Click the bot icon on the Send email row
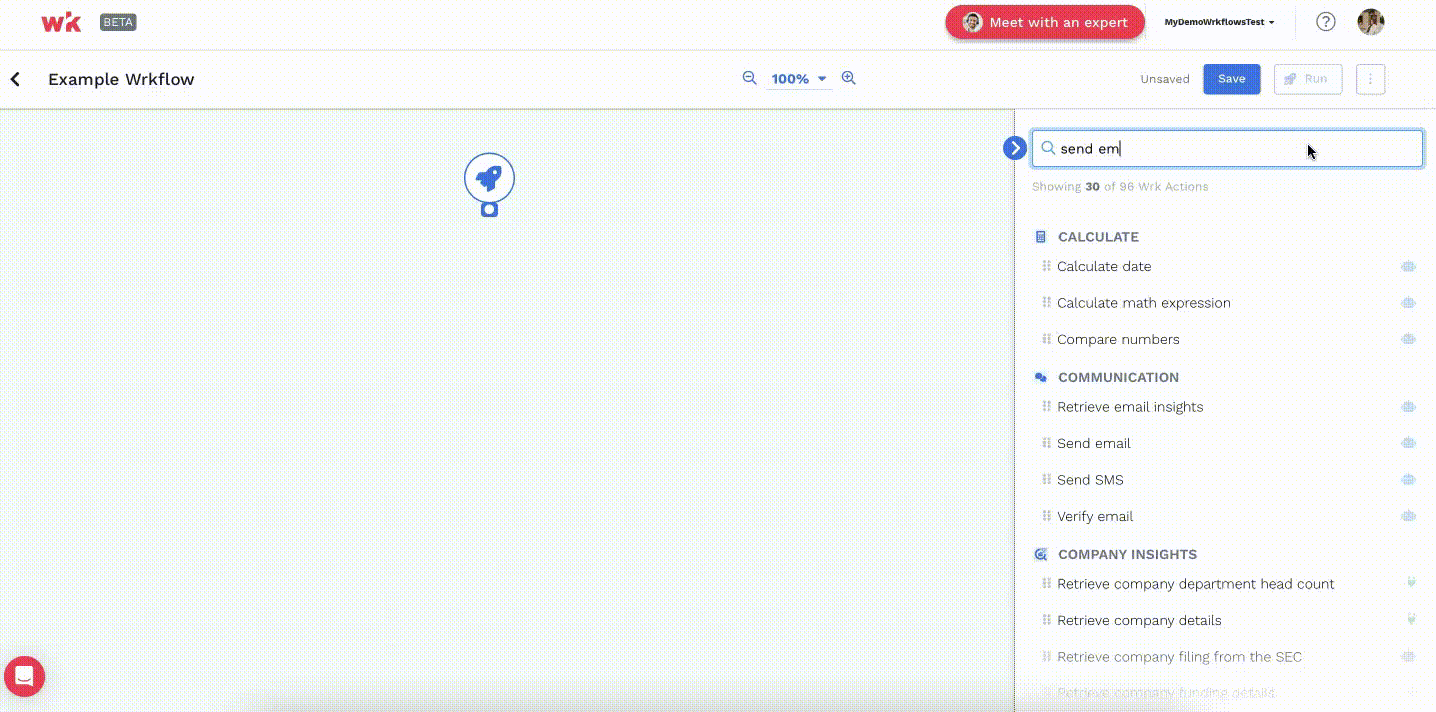Image resolution: width=1436 pixels, height=712 pixels. (1409, 443)
